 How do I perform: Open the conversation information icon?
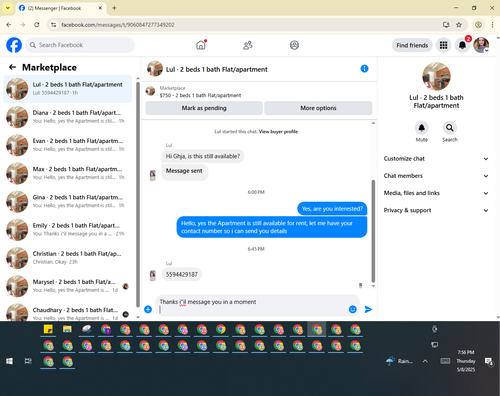(364, 69)
